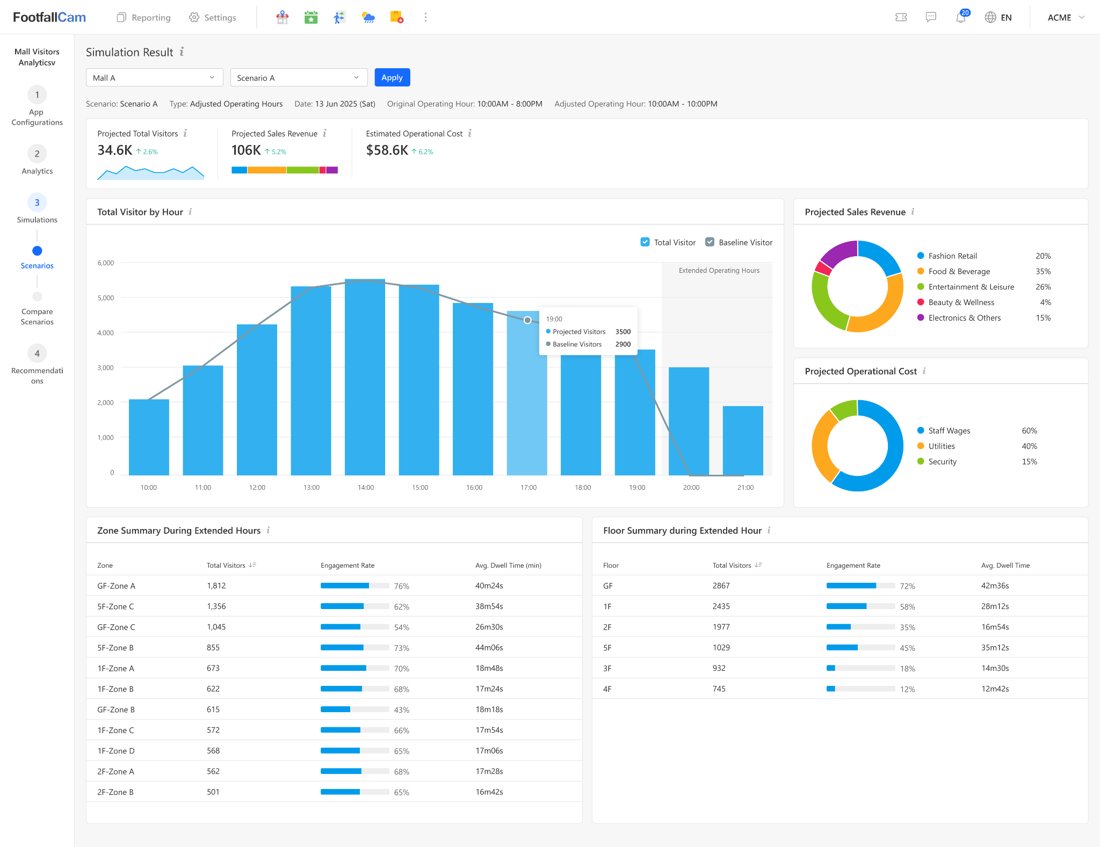This screenshot has width=1100, height=847.
Task: Click GF-Zone A engagement rate bar
Action: tap(355, 585)
